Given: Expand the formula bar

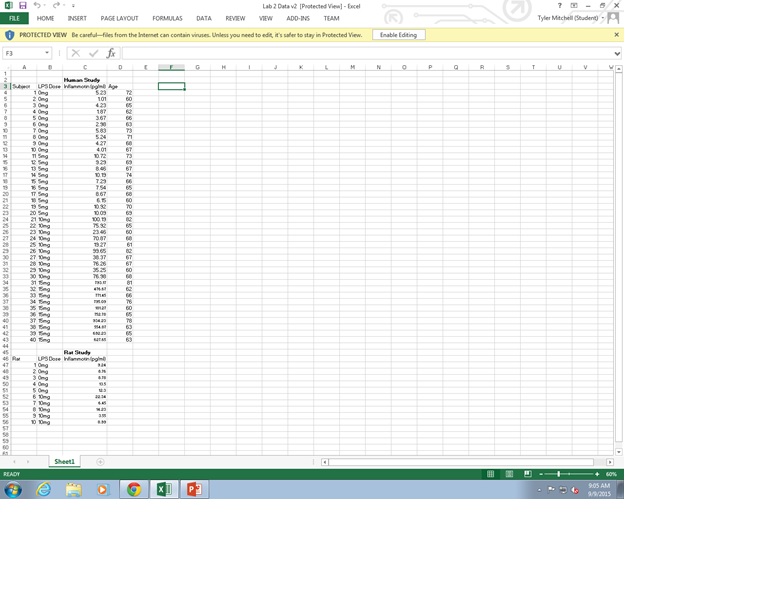Looking at the screenshot, I should (x=617, y=53).
